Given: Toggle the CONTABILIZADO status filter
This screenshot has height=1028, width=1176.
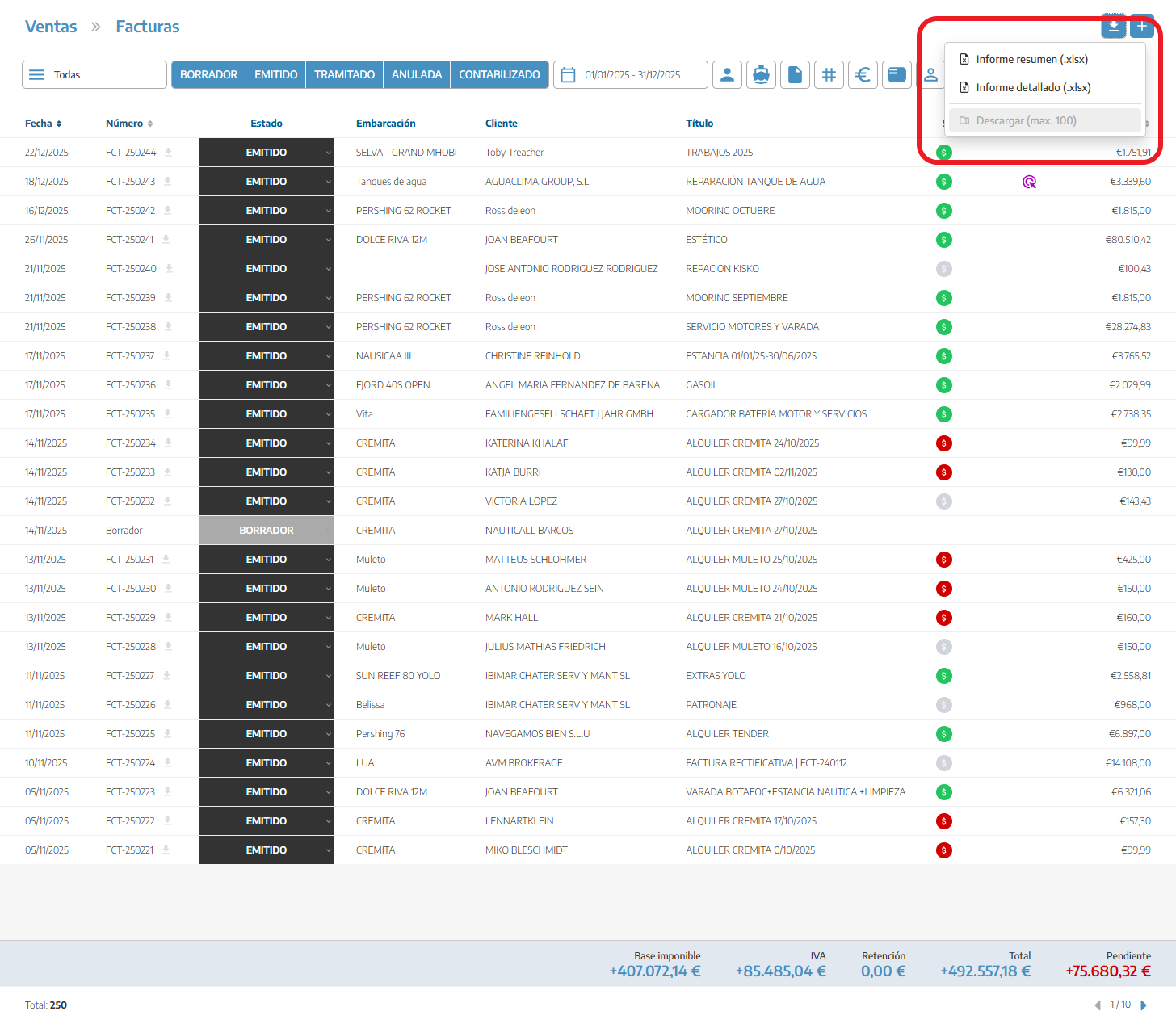Looking at the screenshot, I should 500,75.
